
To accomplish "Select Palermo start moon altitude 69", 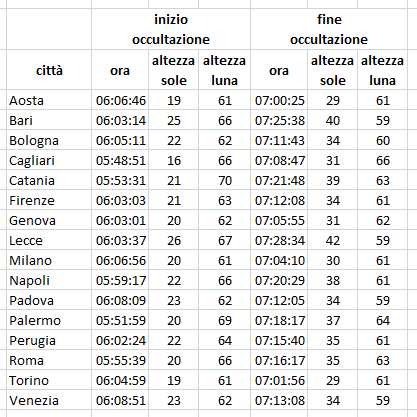I will pyautogui.click(x=224, y=320).
